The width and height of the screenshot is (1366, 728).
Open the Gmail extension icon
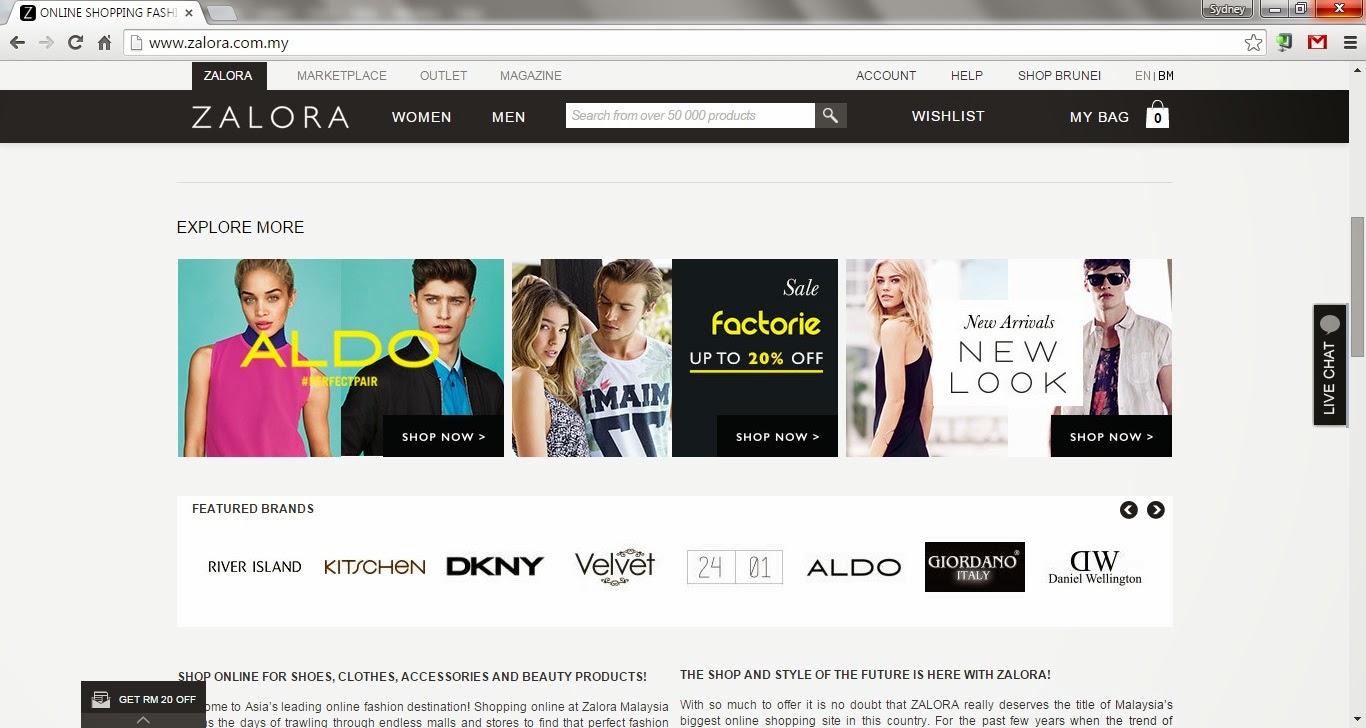coord(1317,42)
